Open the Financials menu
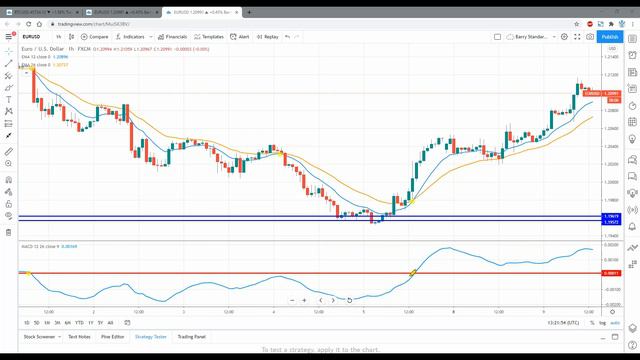The height and width of the screenshot is (360, 640). pos(172,37)
